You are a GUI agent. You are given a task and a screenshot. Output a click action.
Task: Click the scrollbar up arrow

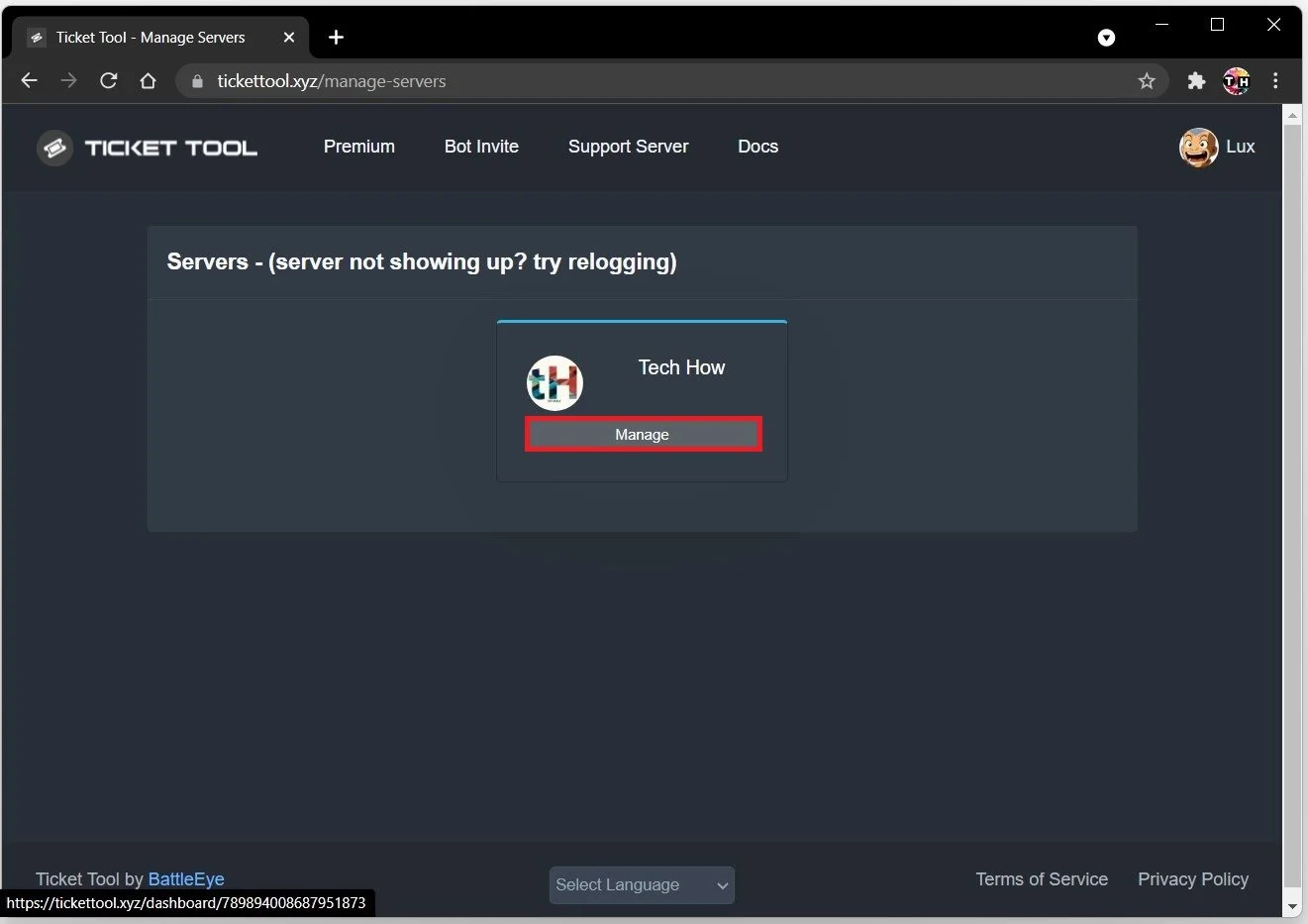tap(1292, 115)
